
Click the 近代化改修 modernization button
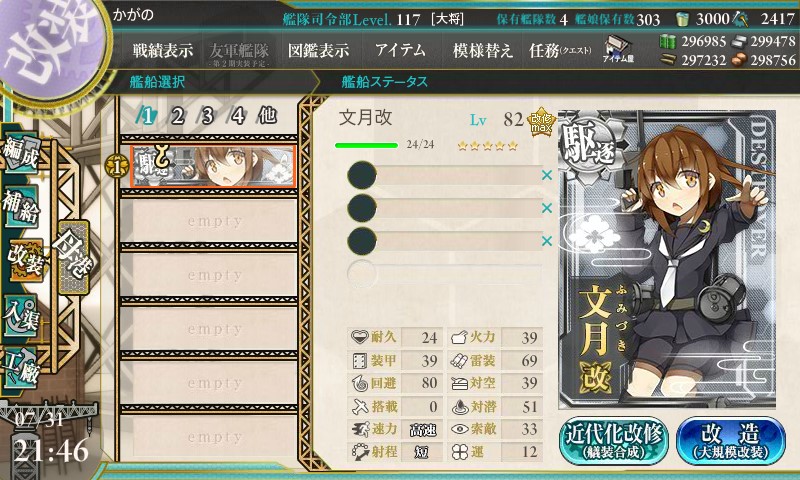tap(614, 440)
